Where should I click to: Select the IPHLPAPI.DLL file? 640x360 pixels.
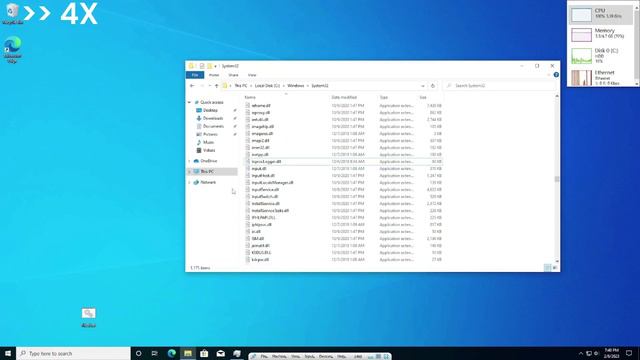pyautogui.click(x=263, y=218)
